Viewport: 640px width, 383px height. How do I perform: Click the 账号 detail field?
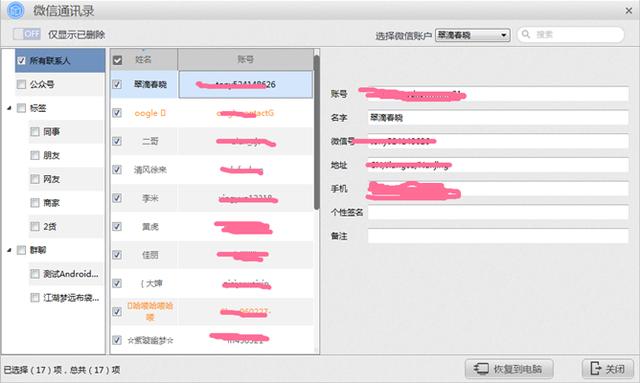(x=498, y=94)
